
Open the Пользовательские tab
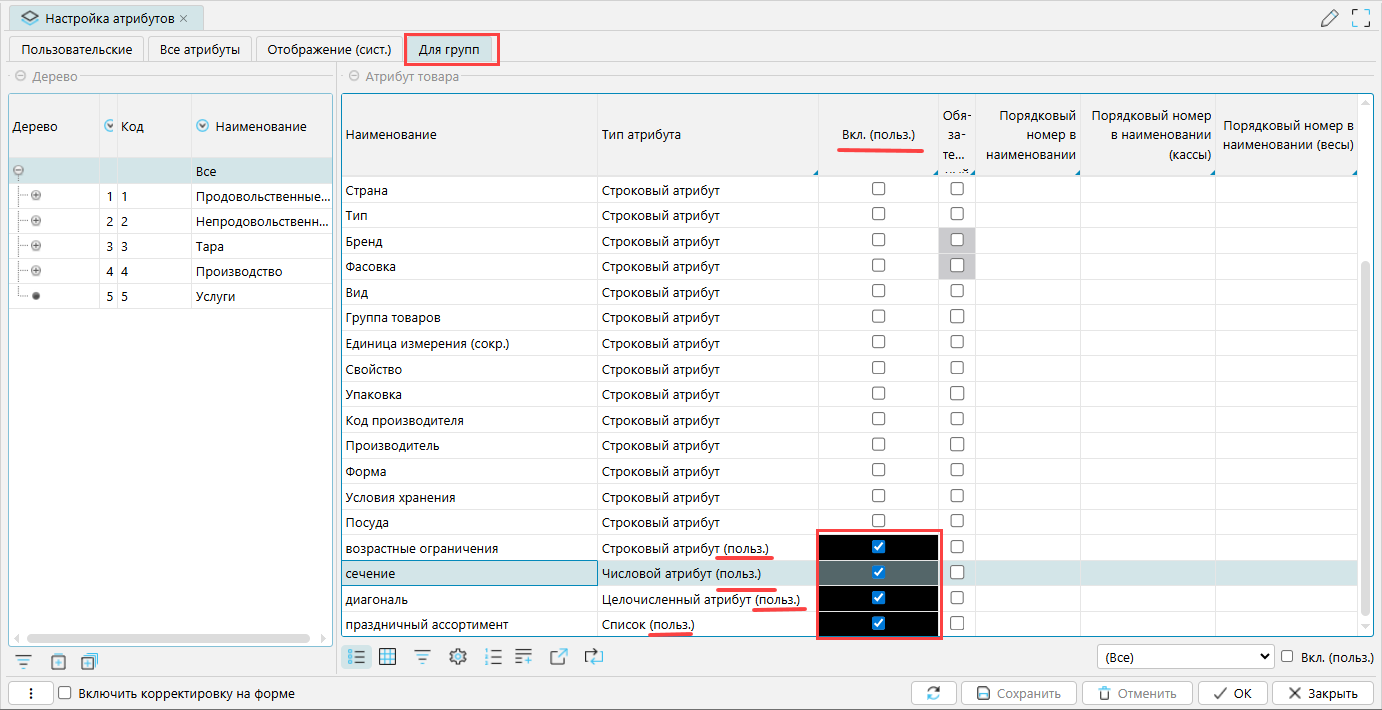pos(77,50)
